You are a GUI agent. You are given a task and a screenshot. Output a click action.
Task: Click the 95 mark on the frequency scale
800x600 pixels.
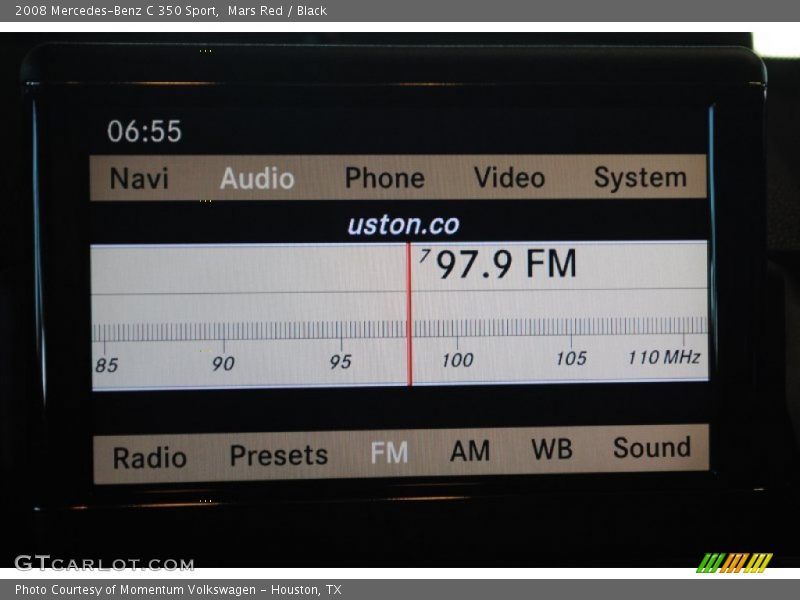(340, 362)
